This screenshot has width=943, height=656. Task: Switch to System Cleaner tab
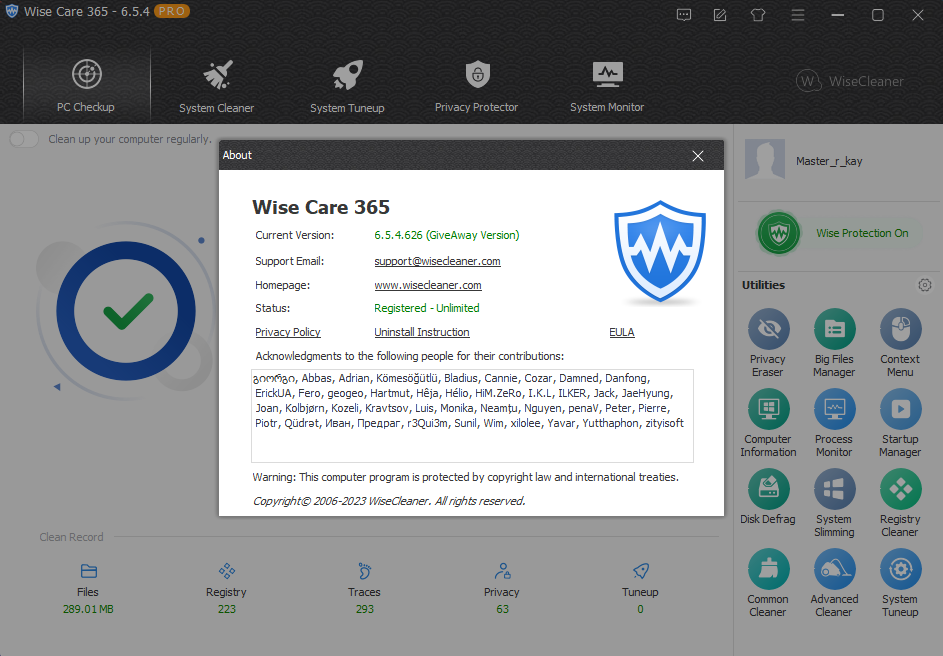pyautogui.click(x=217, y=86)
